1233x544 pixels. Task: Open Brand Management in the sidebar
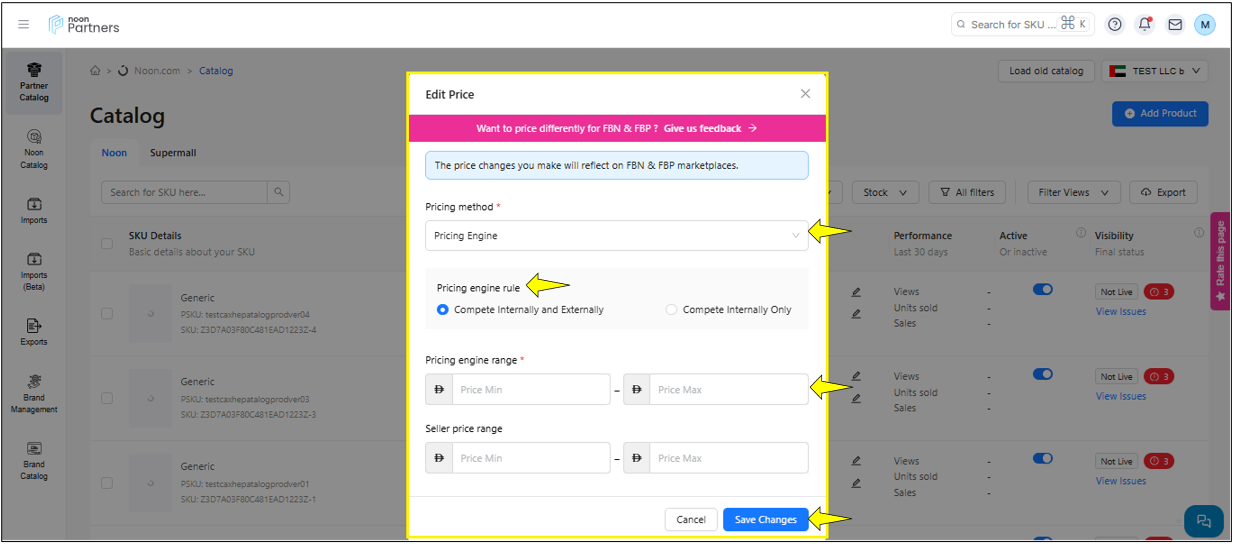pyautogui.click(x=34, y=393)
